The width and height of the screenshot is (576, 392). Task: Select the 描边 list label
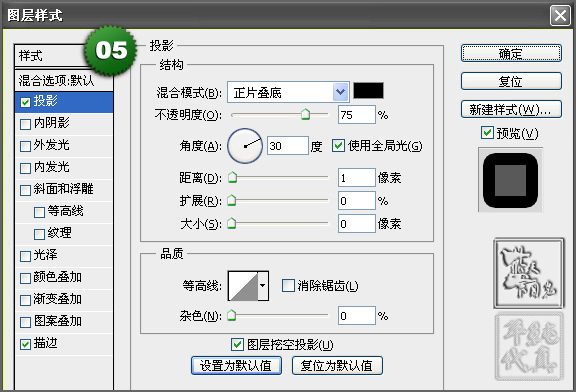(x=46, y=344)
